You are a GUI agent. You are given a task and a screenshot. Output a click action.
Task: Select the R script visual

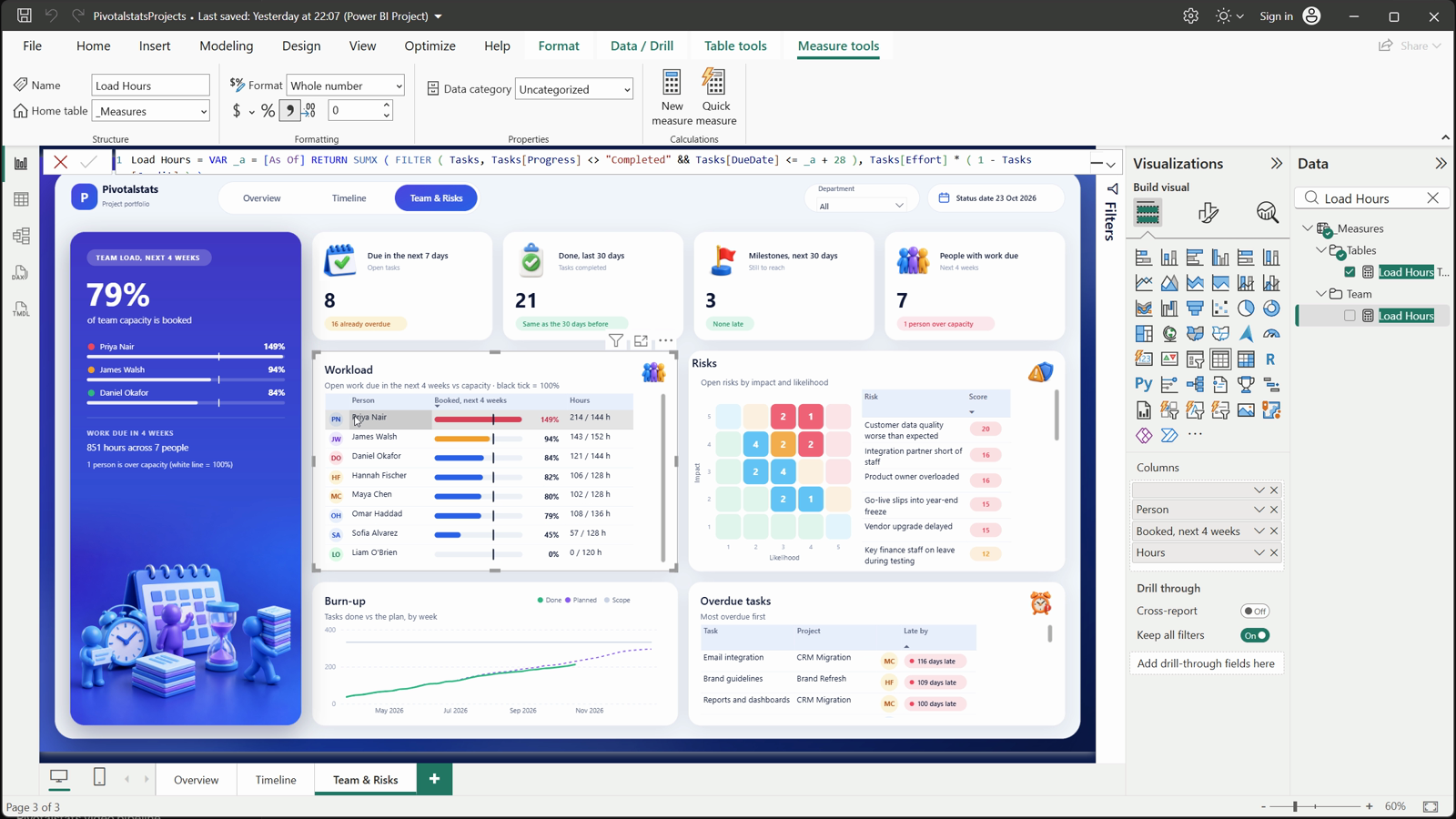[x=1271, y=359]
